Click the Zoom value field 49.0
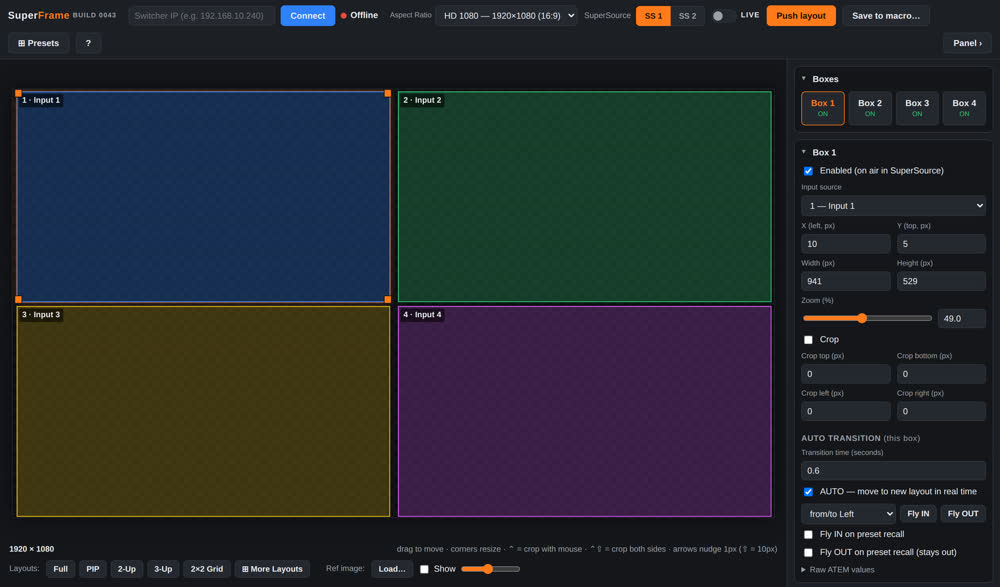The image size is (1000, 587). 961,318
